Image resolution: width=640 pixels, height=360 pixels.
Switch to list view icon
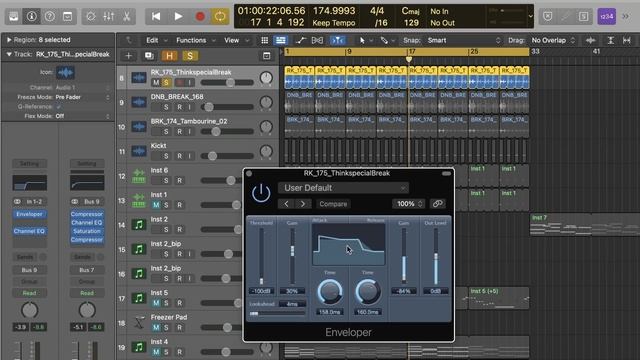click(x=280, y=40)
